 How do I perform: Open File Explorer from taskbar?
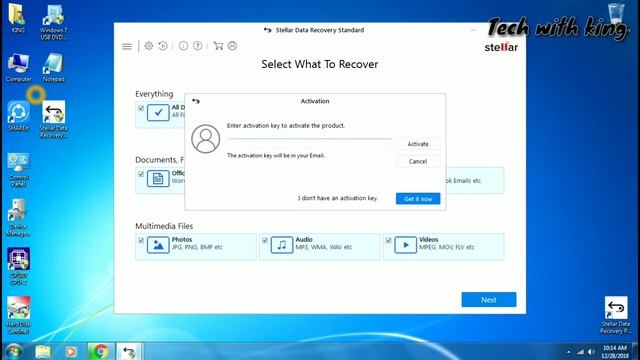click(x=43, y=351)
